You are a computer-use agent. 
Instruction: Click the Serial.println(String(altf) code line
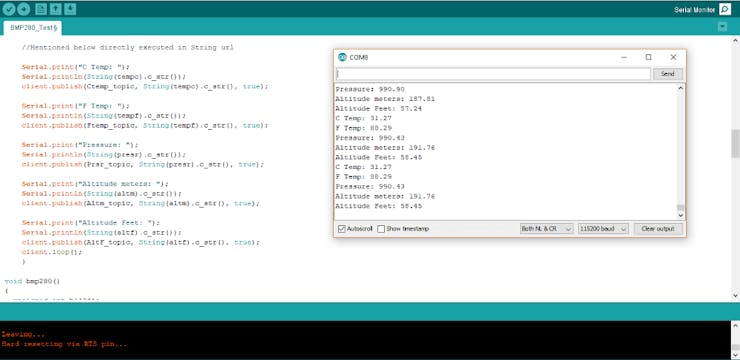click(101, 233)
